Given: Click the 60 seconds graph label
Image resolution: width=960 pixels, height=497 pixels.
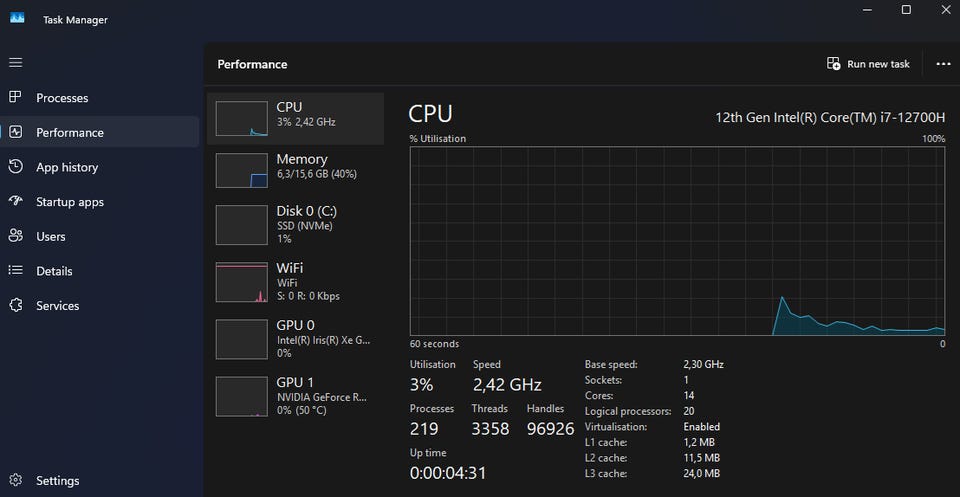Looking at the screenshot, I should coord(434,344).
